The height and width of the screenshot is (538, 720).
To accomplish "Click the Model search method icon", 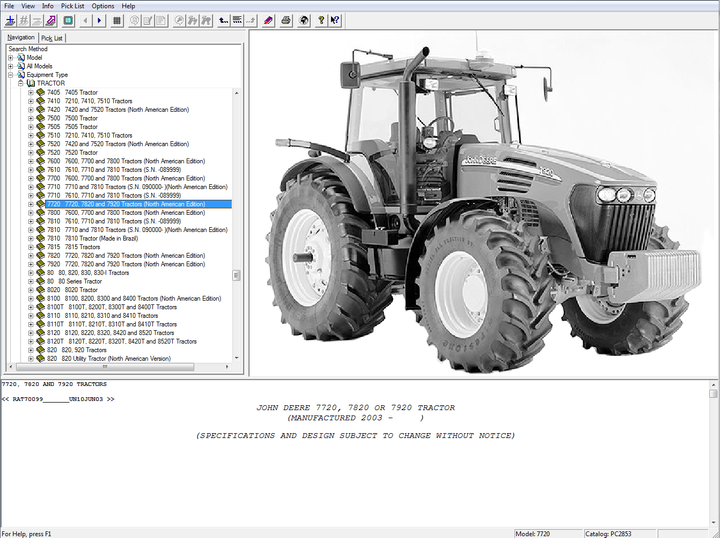I will tap(21, 57).
